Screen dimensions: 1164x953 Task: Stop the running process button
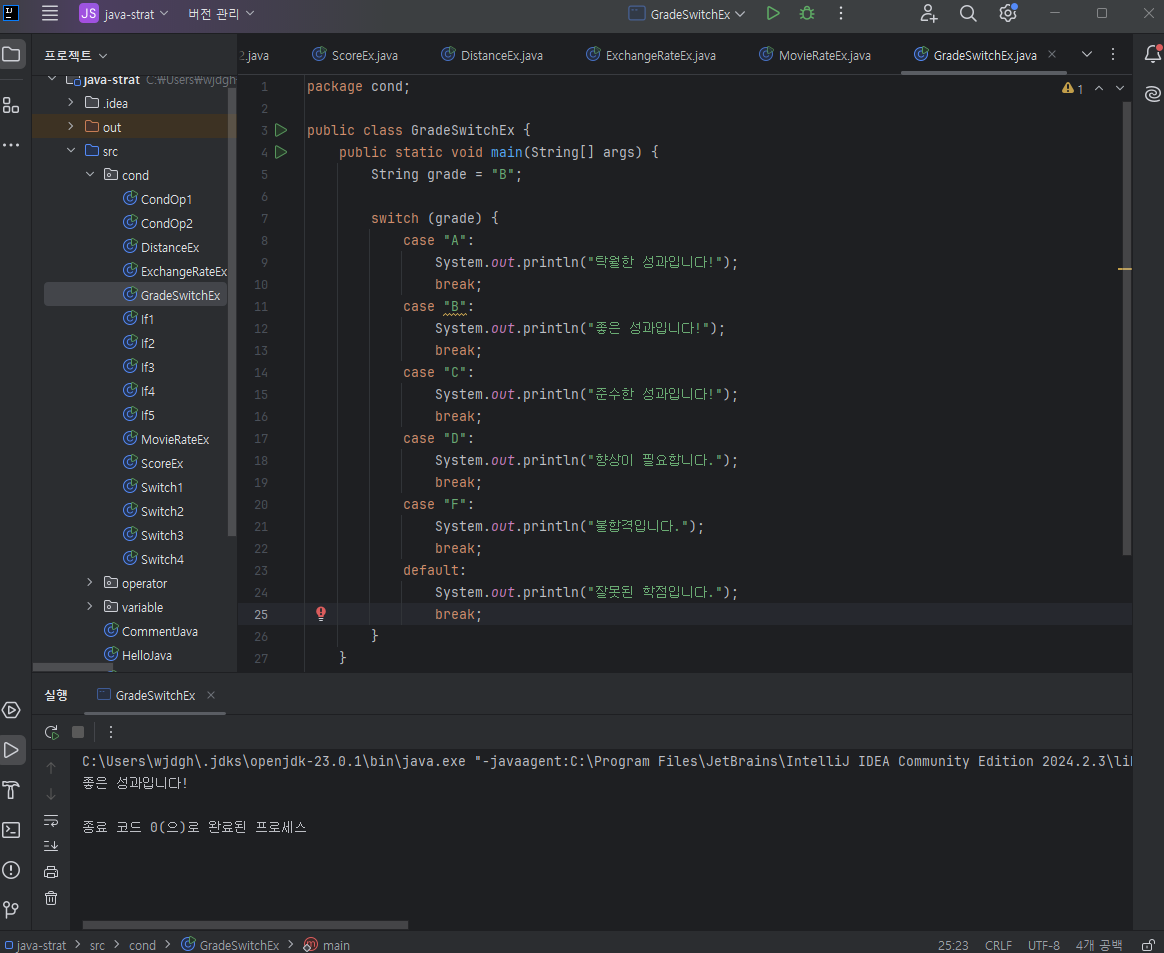pos(78,733)
